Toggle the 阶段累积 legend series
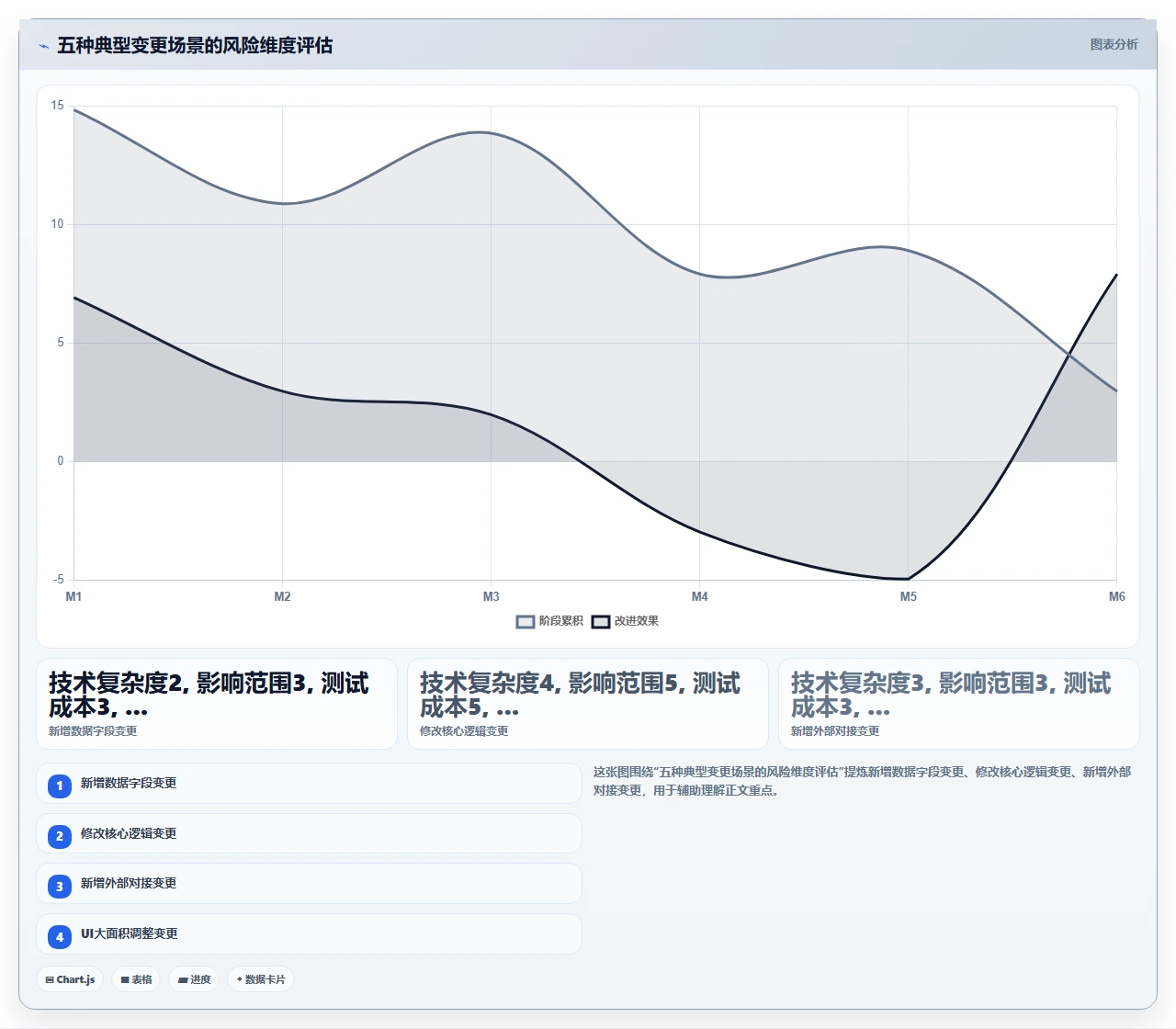The height and width of the screenshot is (1029, 1176). (x=549, y=621)
